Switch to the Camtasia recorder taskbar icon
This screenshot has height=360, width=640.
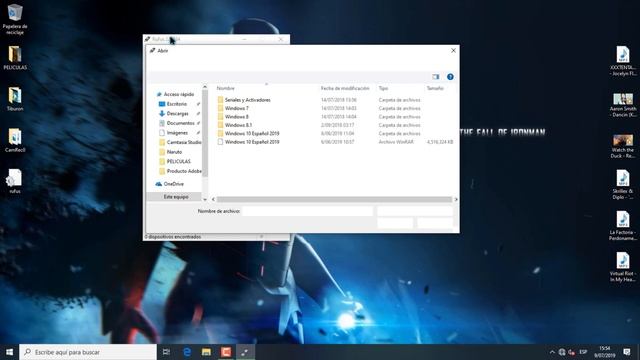[226, 352]
